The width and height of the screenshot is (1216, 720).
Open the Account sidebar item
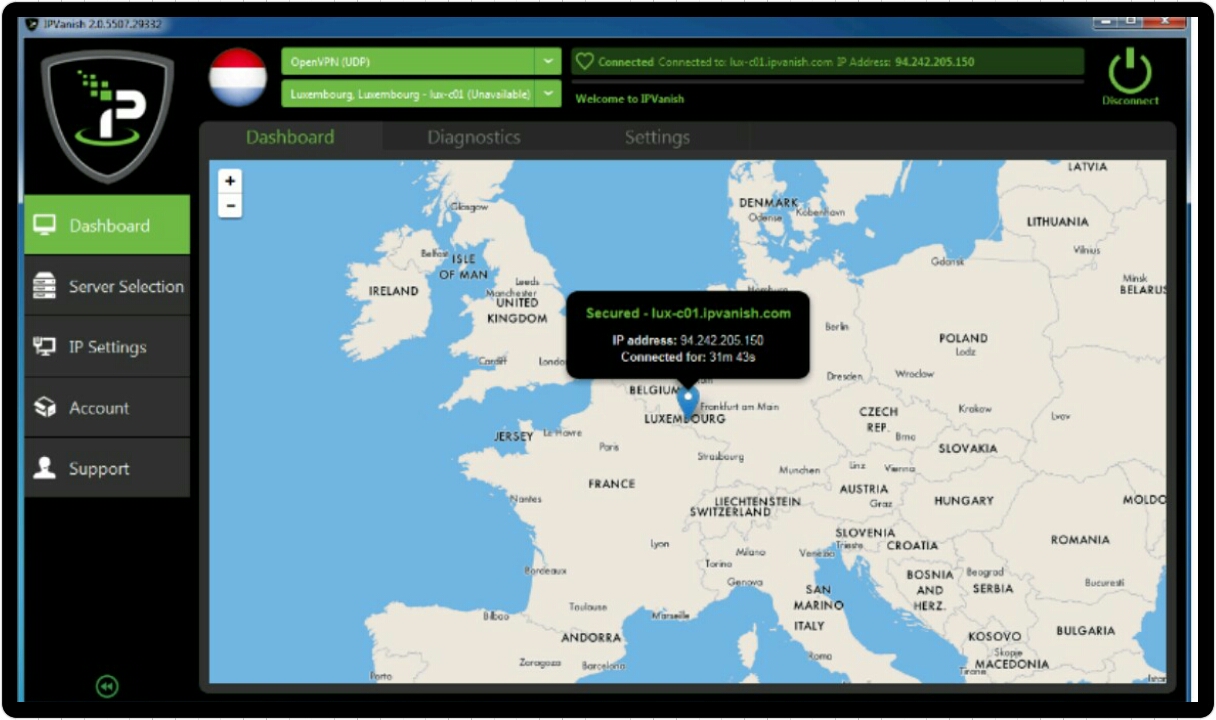(x=107, y=408)
